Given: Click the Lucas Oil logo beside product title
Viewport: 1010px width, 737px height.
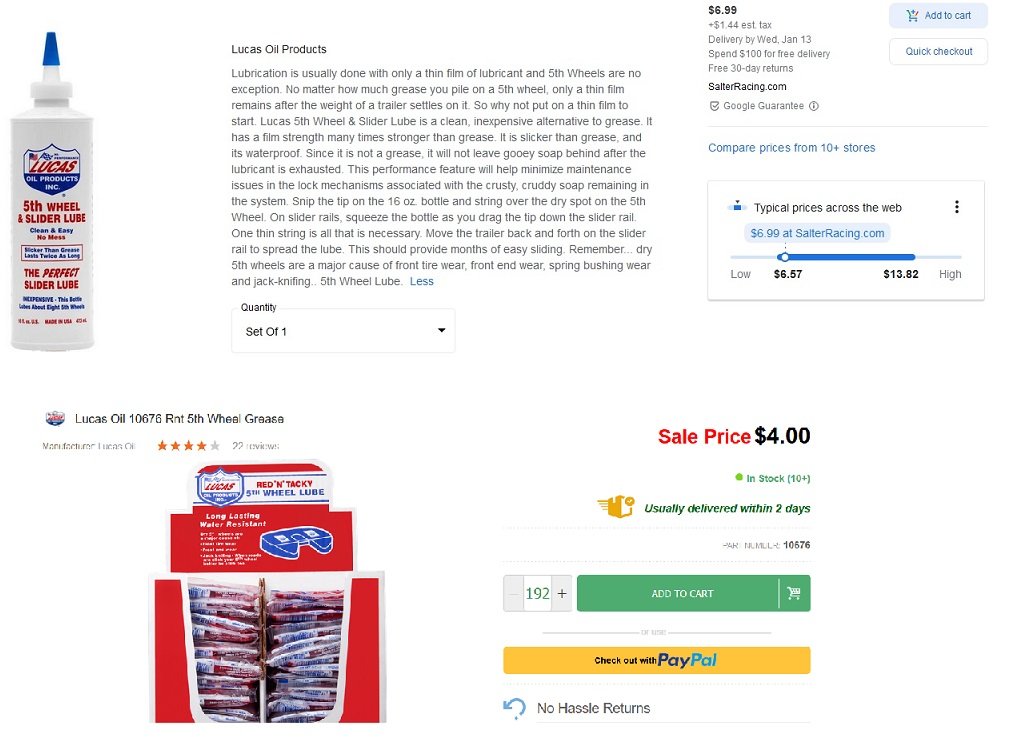Looking at the screenshot, I should [55, 419].
